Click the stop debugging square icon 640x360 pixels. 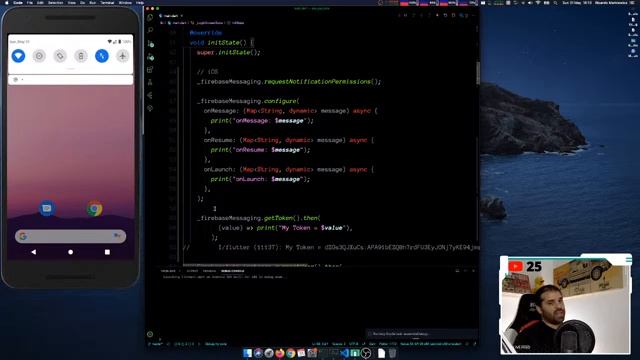click(x=453, y=16)
